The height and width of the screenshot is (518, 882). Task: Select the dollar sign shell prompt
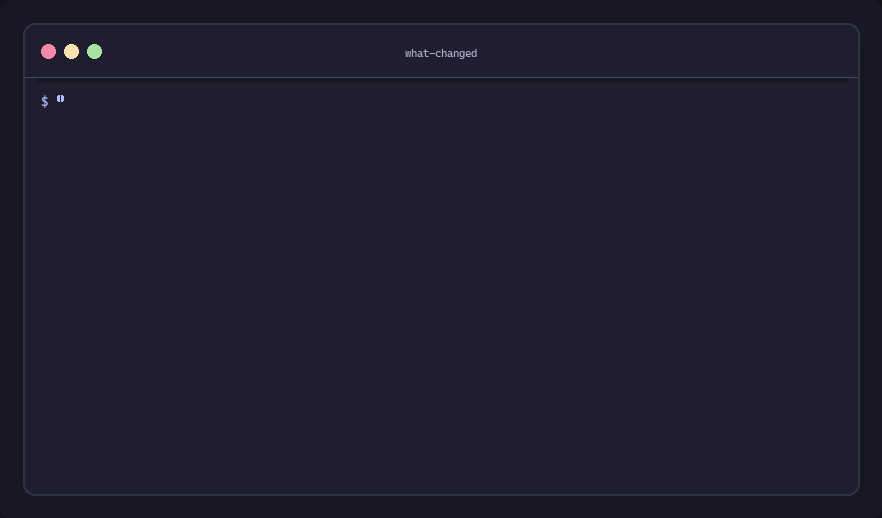tap(45, 101)
